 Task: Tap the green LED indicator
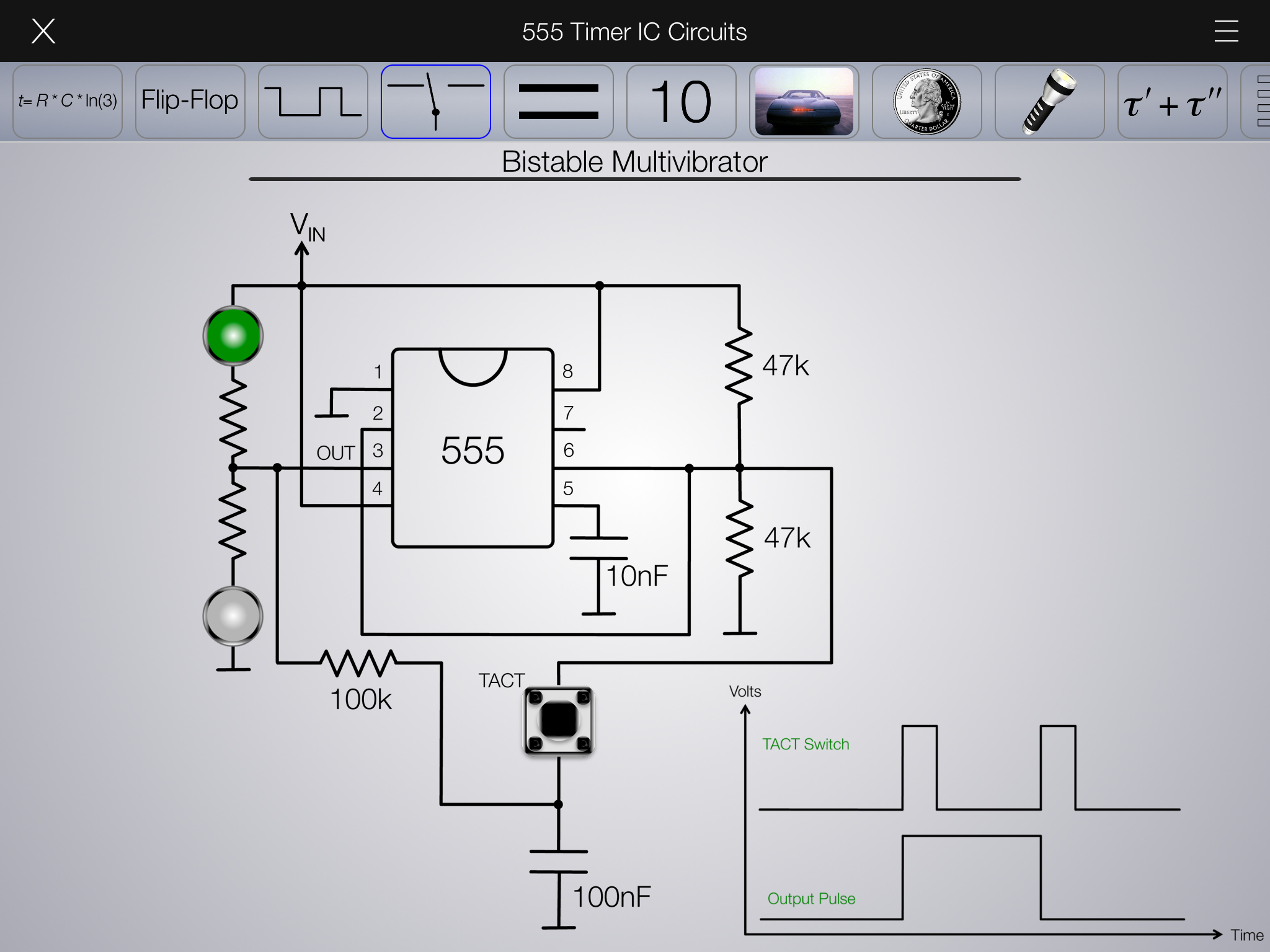[x=233, y=336]
